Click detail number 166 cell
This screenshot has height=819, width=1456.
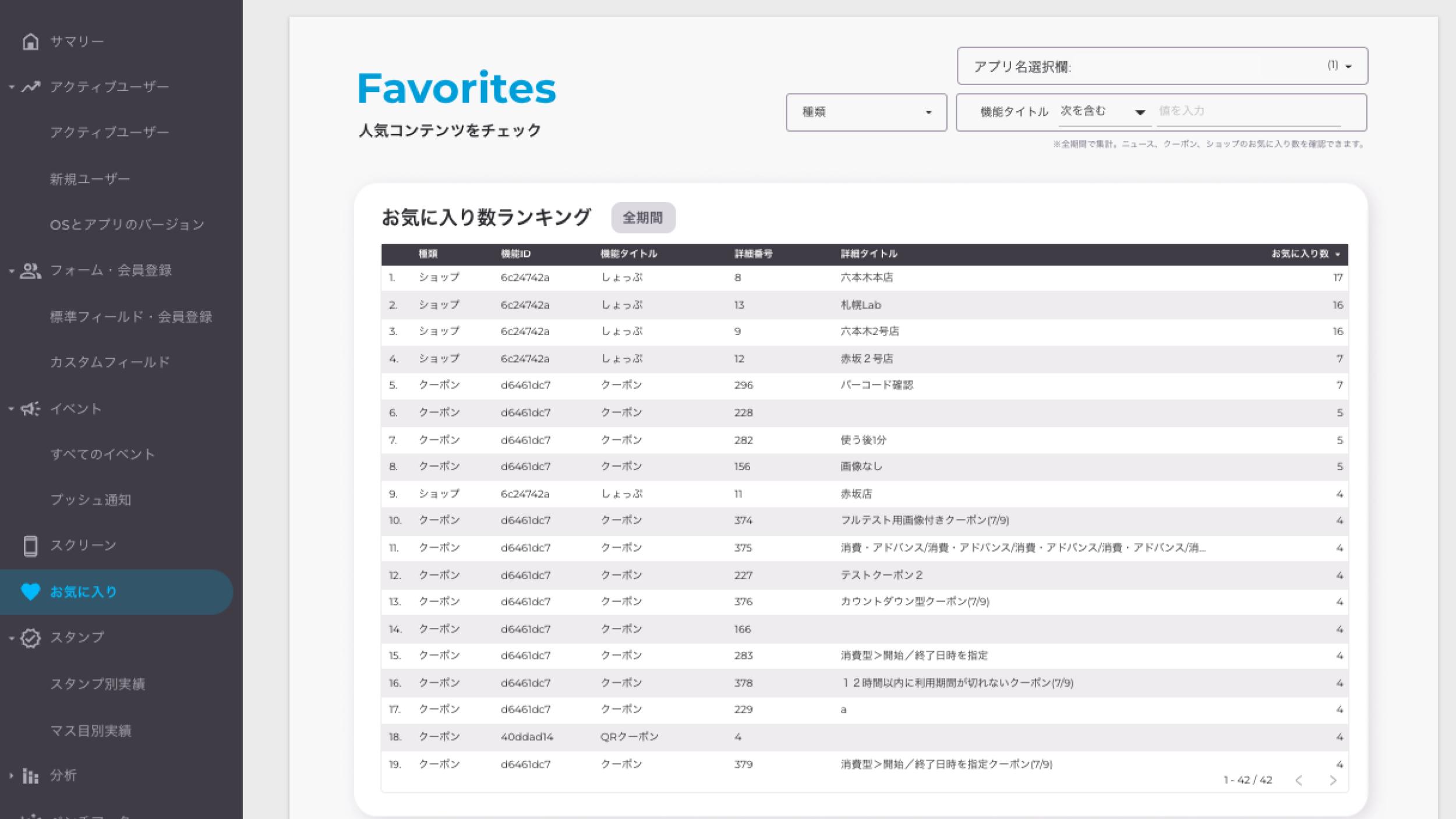[x=743, y=629]
